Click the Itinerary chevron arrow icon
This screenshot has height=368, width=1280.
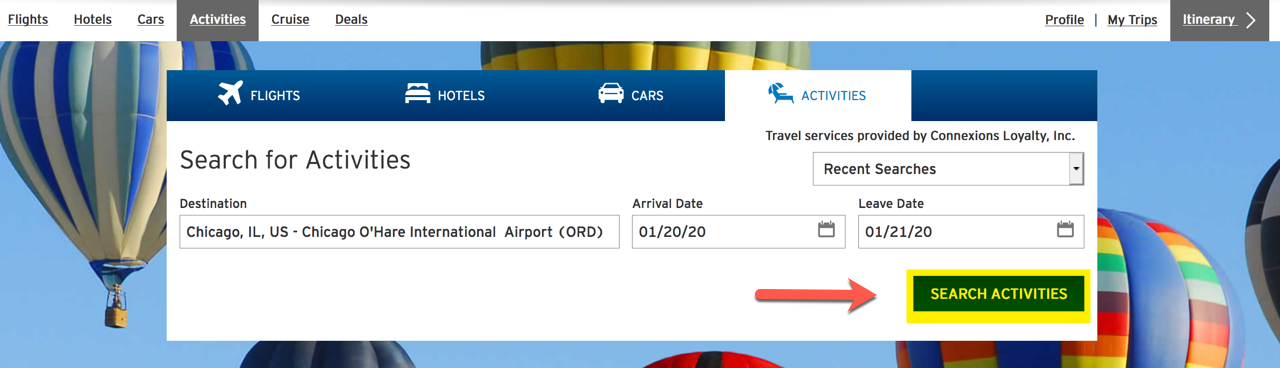pos(1251,20)
